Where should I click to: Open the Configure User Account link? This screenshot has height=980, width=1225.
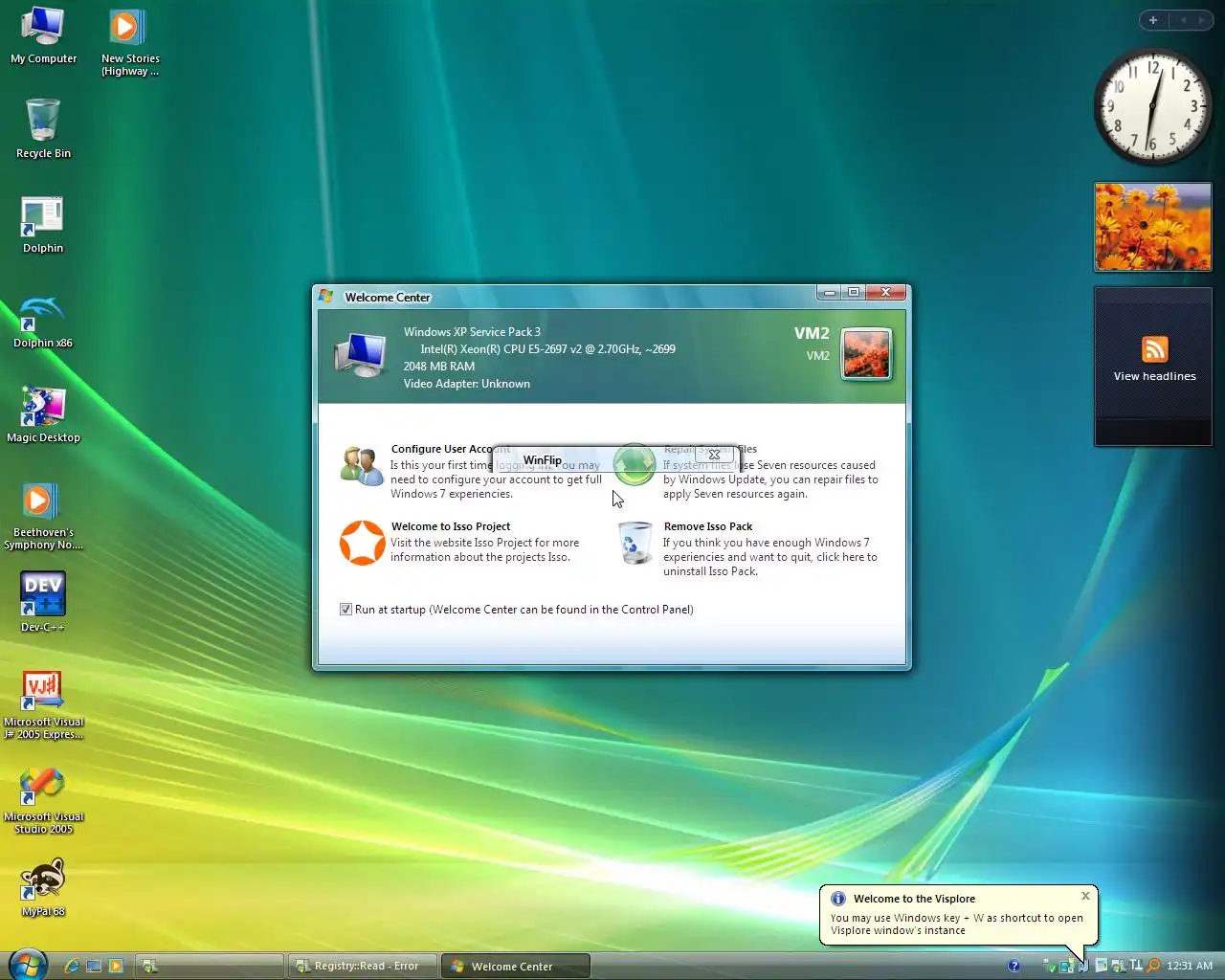coord(451,449)
